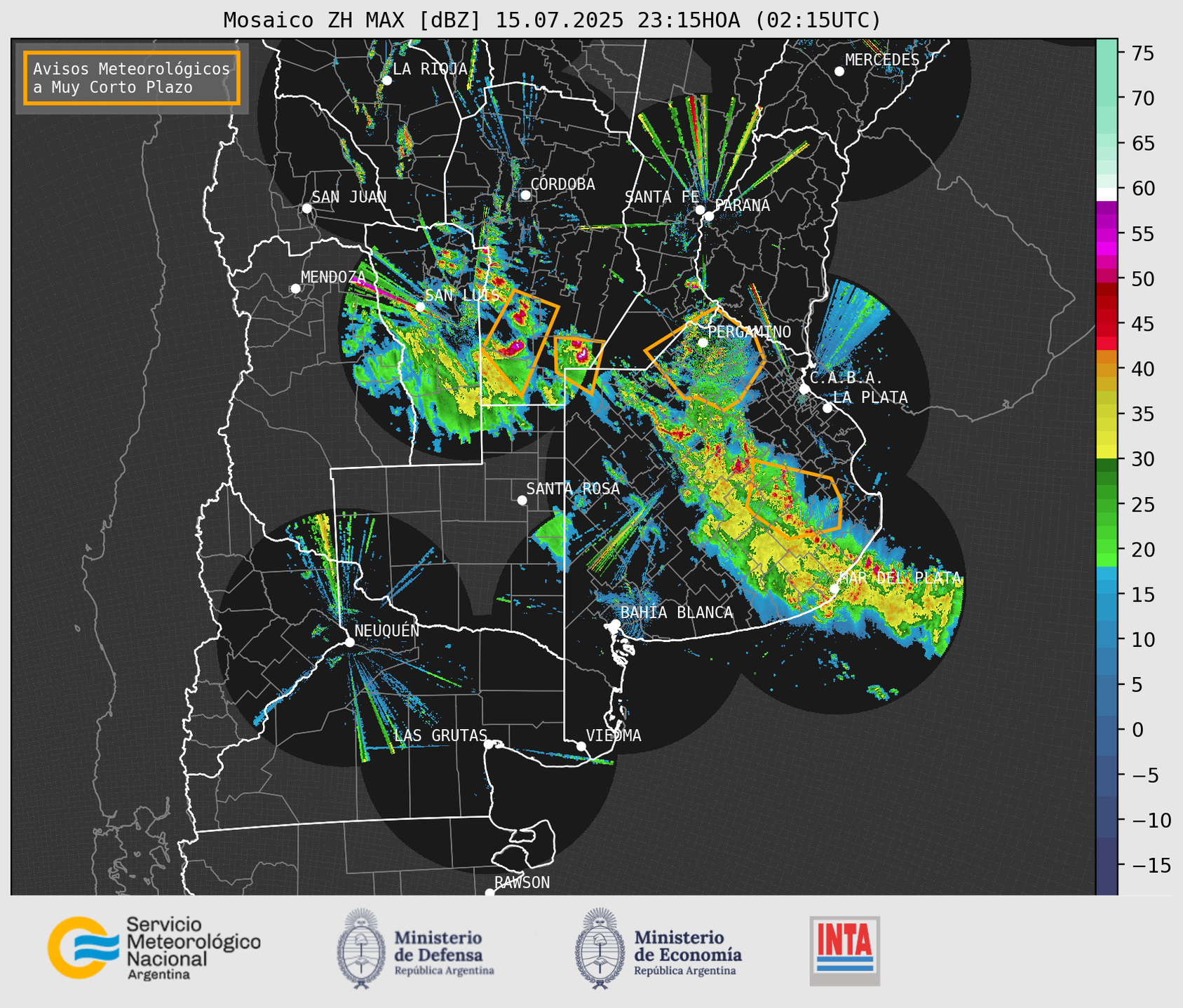
Task: Click the BAHÍA BLANCA city marker dot
Action: (x=615, y=624)
